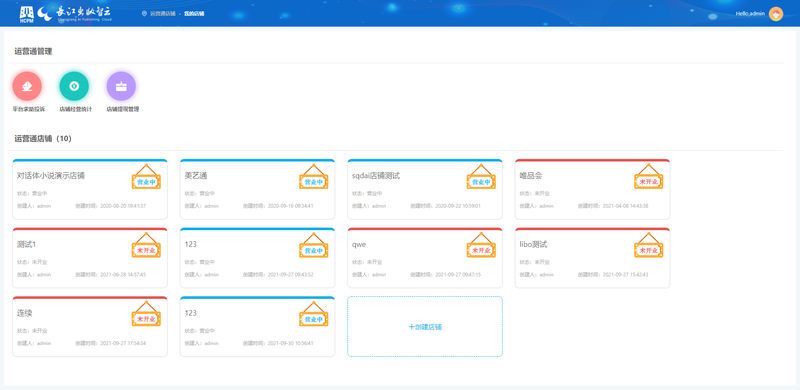Screen dimensions: 800x390
Task: Open store titled 对话体小说演示店铺
Action: (x=51, y=176)
